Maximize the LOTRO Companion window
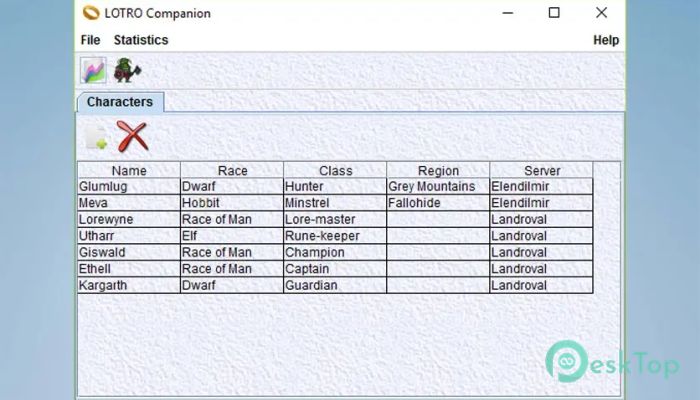This screenshot has height=400, width=700. click(554, 13)
